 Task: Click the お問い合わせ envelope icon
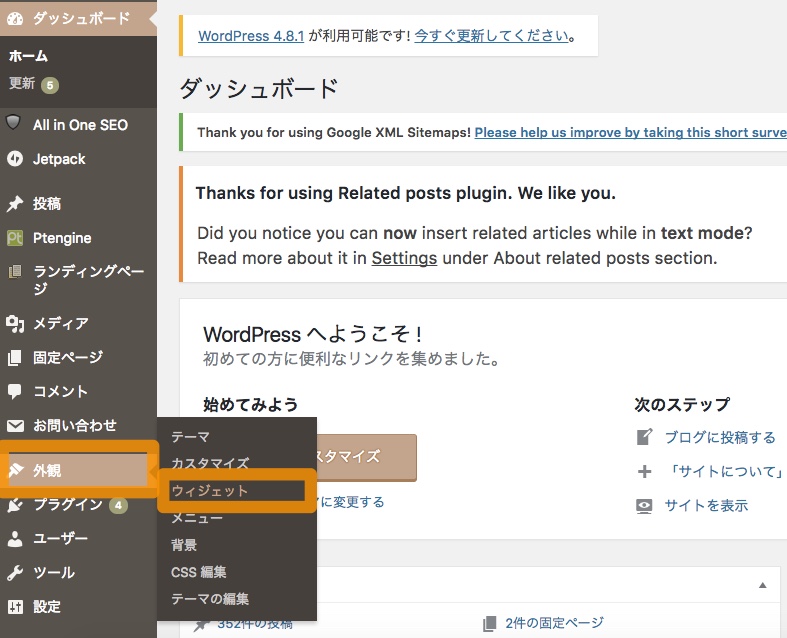click(15, 426)
